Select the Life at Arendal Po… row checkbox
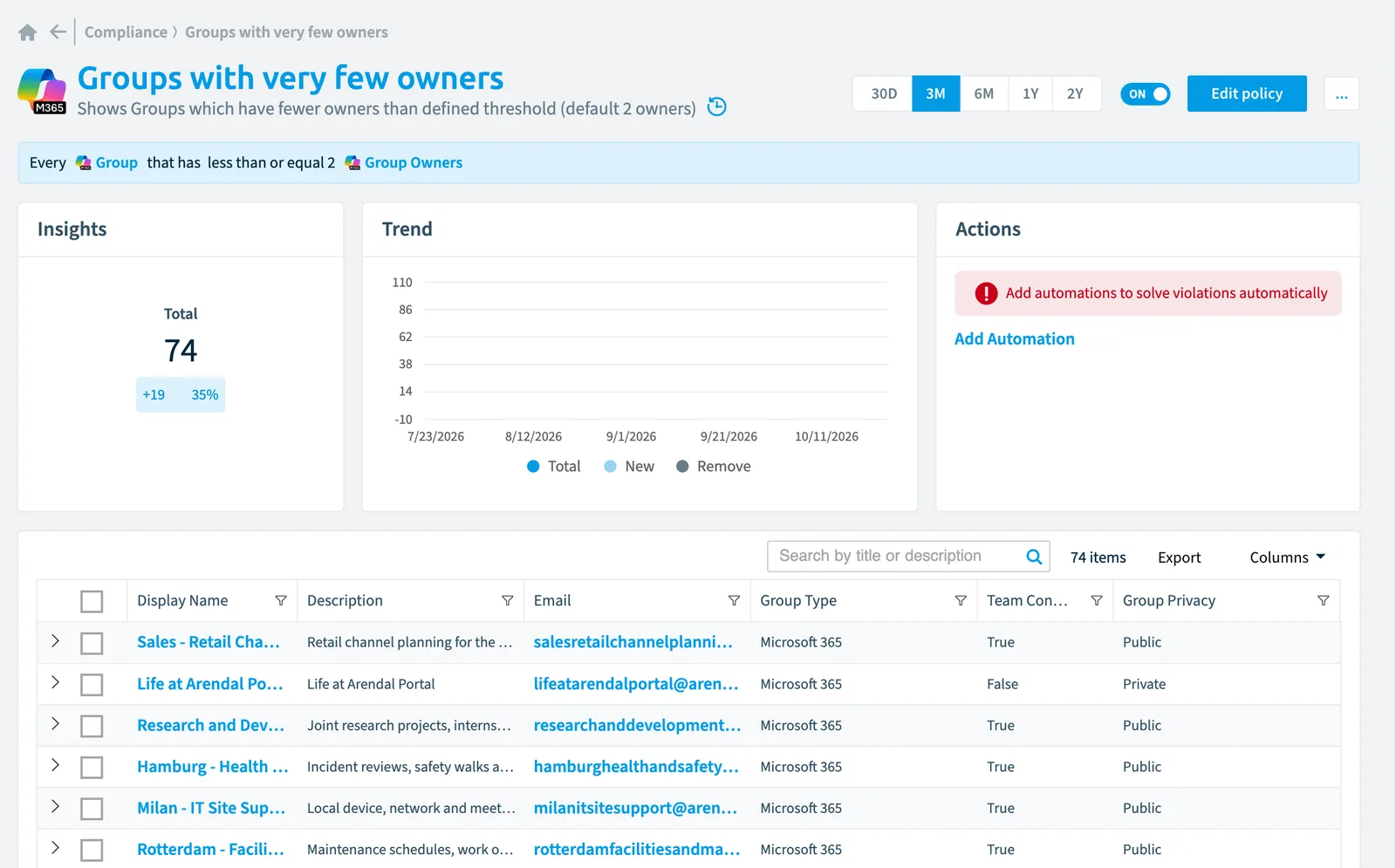 (92, 685)
